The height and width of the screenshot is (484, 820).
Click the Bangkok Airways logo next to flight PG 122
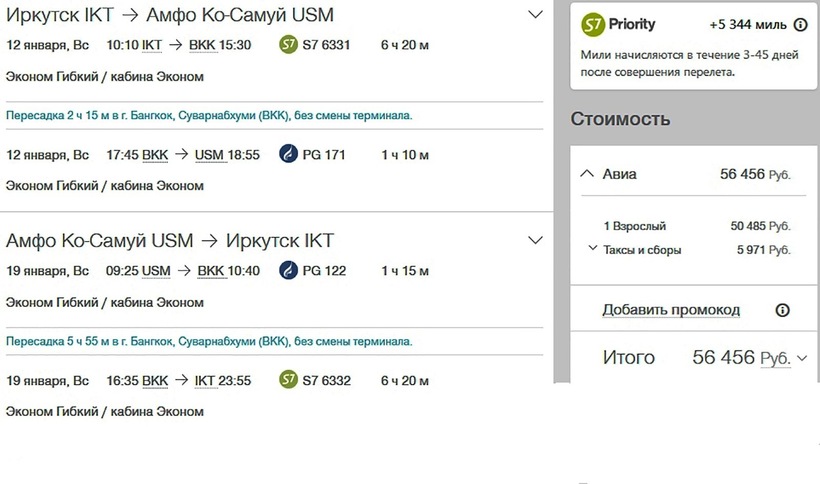[x=288, y=271]
